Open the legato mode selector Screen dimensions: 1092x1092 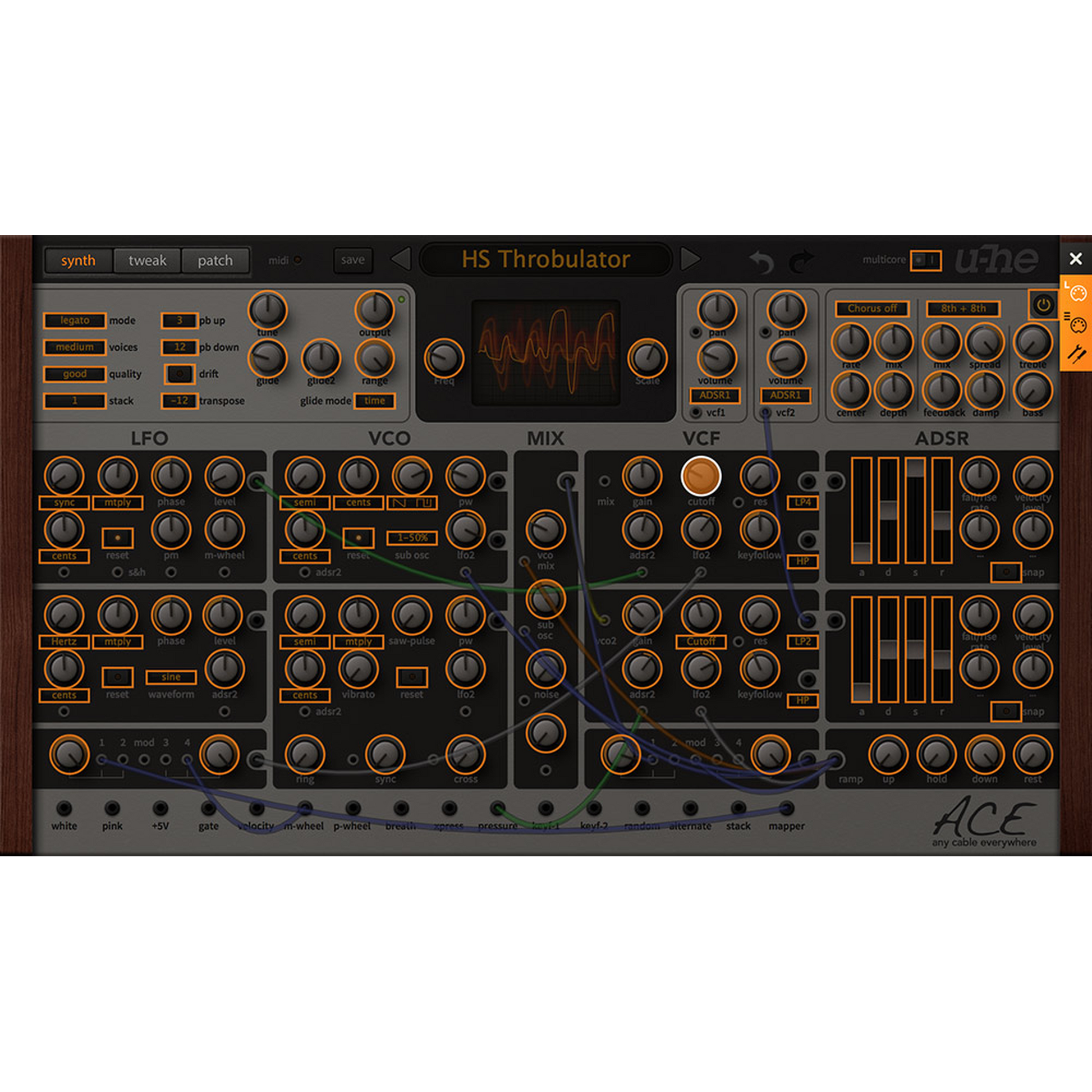(75, 320)
